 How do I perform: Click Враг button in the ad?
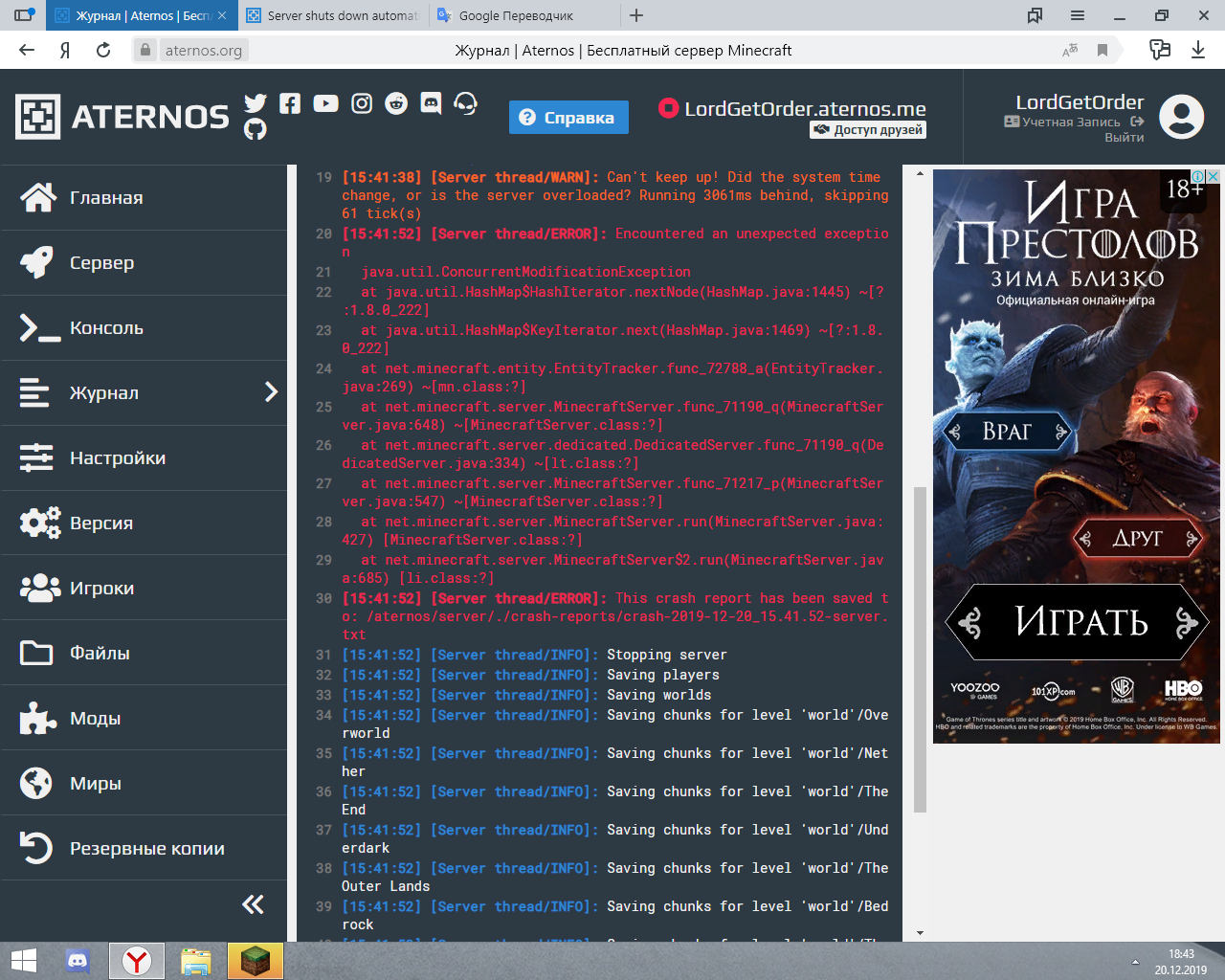pyautogui.click(x=1007, y=432)
